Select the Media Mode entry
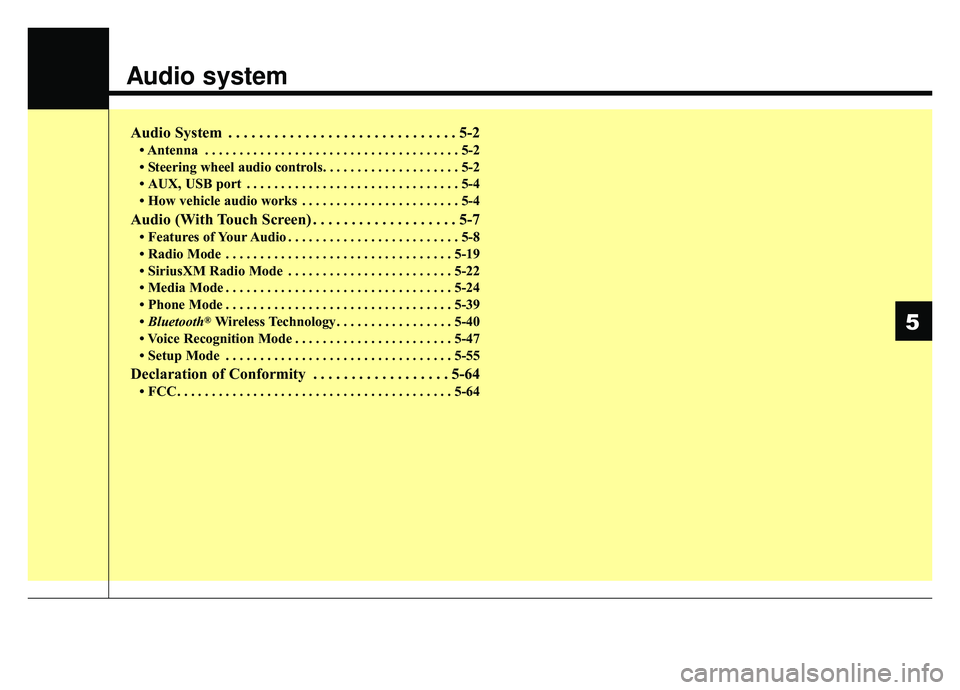The width and height of the screenshot is (960, 690). click(x=309, y=288)
